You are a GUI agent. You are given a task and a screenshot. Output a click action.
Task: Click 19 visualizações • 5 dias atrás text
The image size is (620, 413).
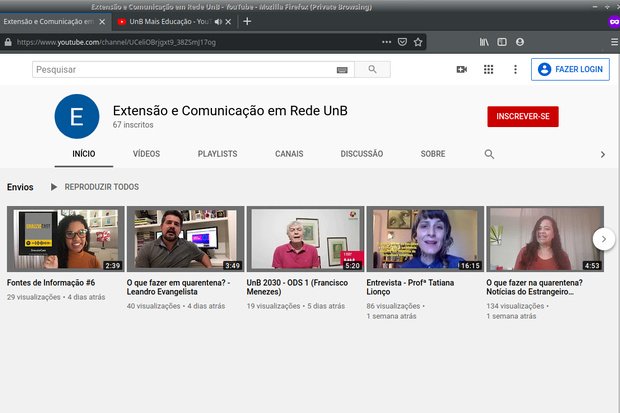(x=296, y=306)
